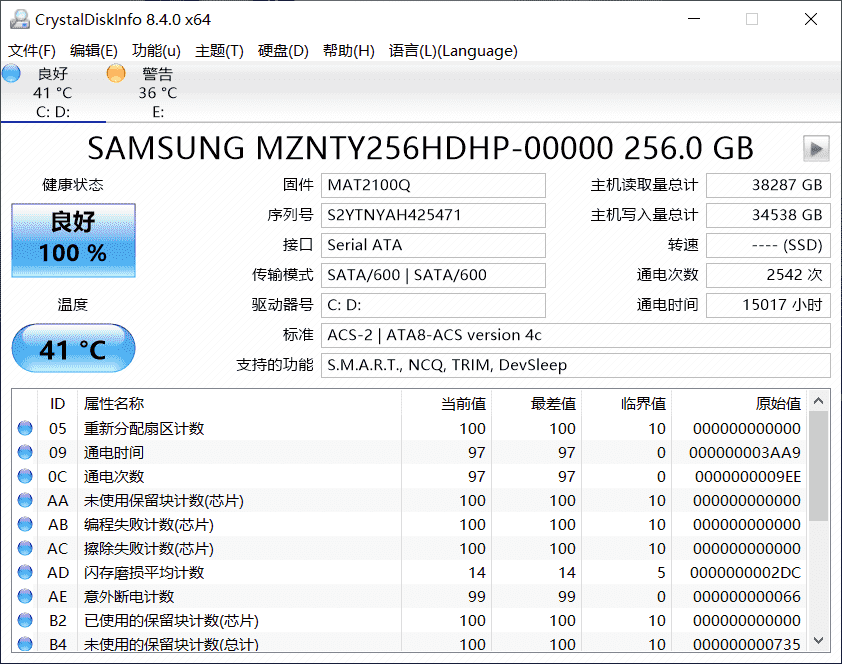Open the 文件(F) menu
This screenshot has width=842, height=664.
[32, 51]
